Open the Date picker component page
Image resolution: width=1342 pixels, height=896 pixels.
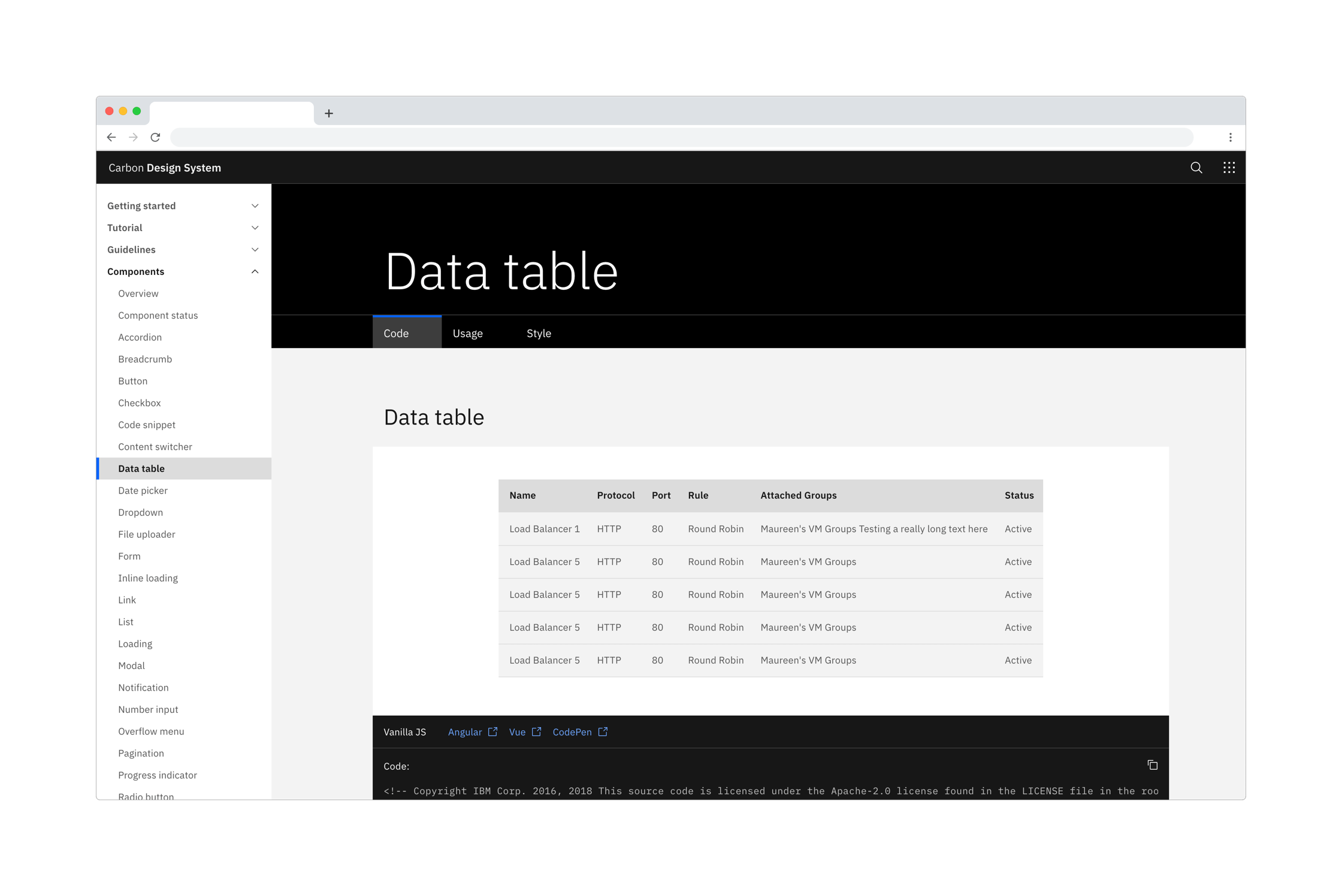tap(143, 491)
